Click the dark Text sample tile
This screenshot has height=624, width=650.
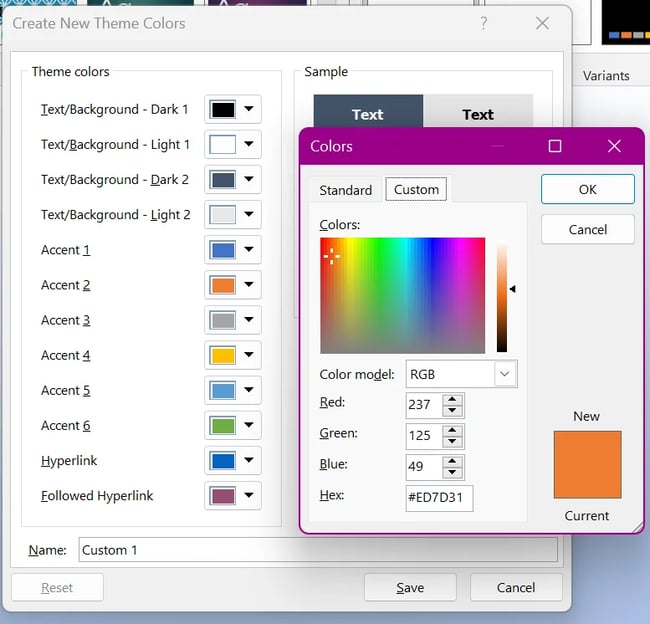point(368,111)
